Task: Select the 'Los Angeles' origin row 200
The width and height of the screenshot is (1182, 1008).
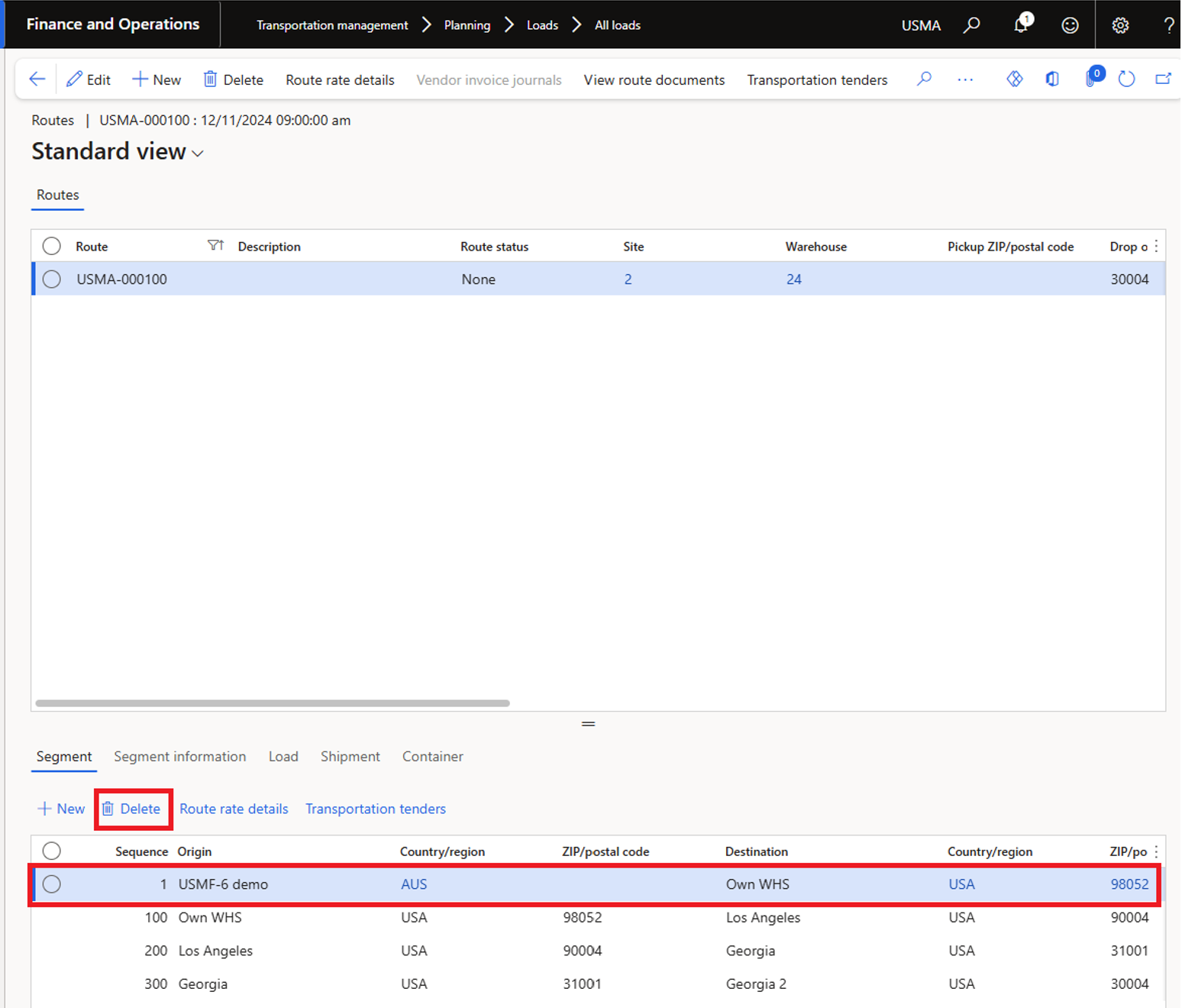Action: [x=215, y=951]
